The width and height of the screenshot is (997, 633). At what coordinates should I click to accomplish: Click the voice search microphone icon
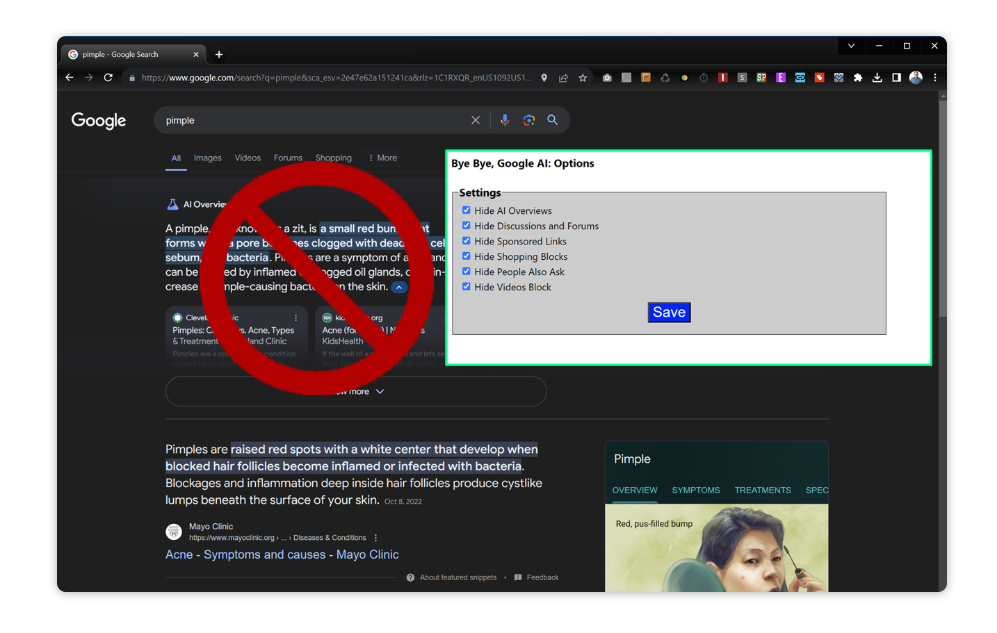click(504, 120)
